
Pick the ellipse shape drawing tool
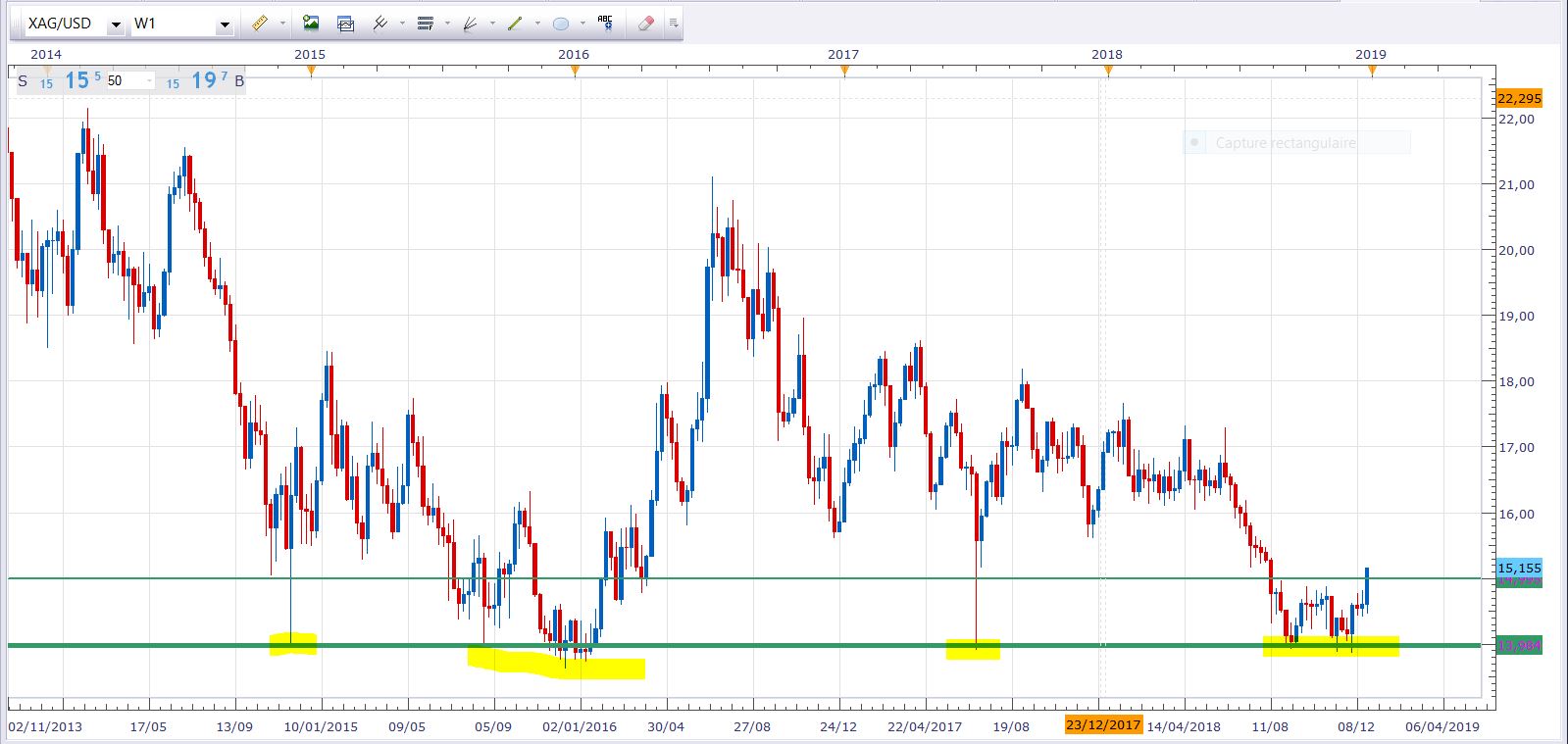point(561,24)
